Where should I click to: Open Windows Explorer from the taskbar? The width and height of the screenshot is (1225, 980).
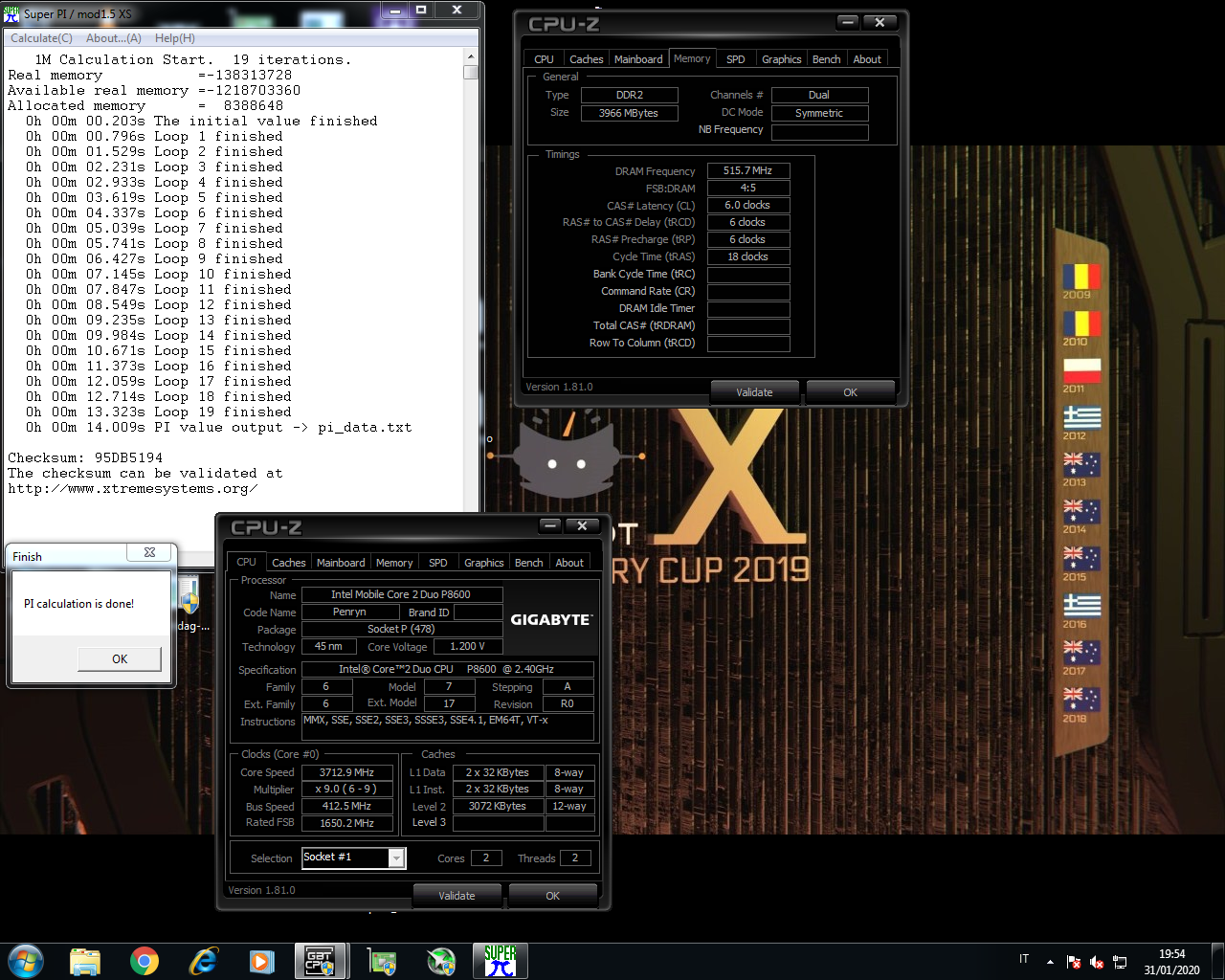[x=85, y=960]
